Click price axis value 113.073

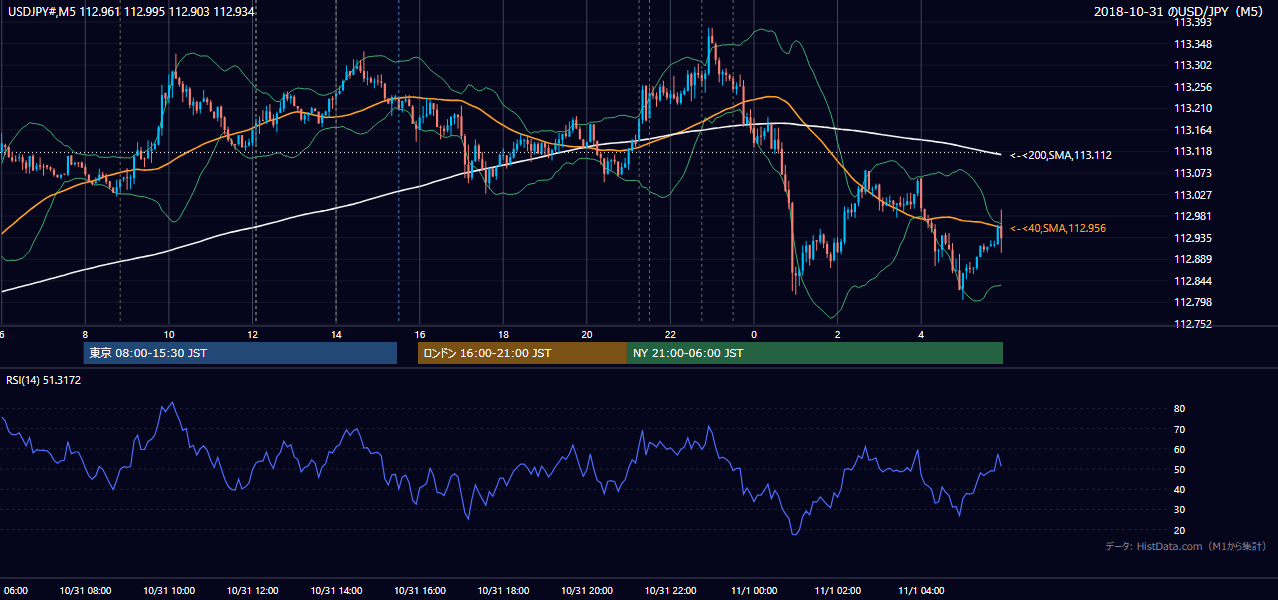tap(1193, 173)
